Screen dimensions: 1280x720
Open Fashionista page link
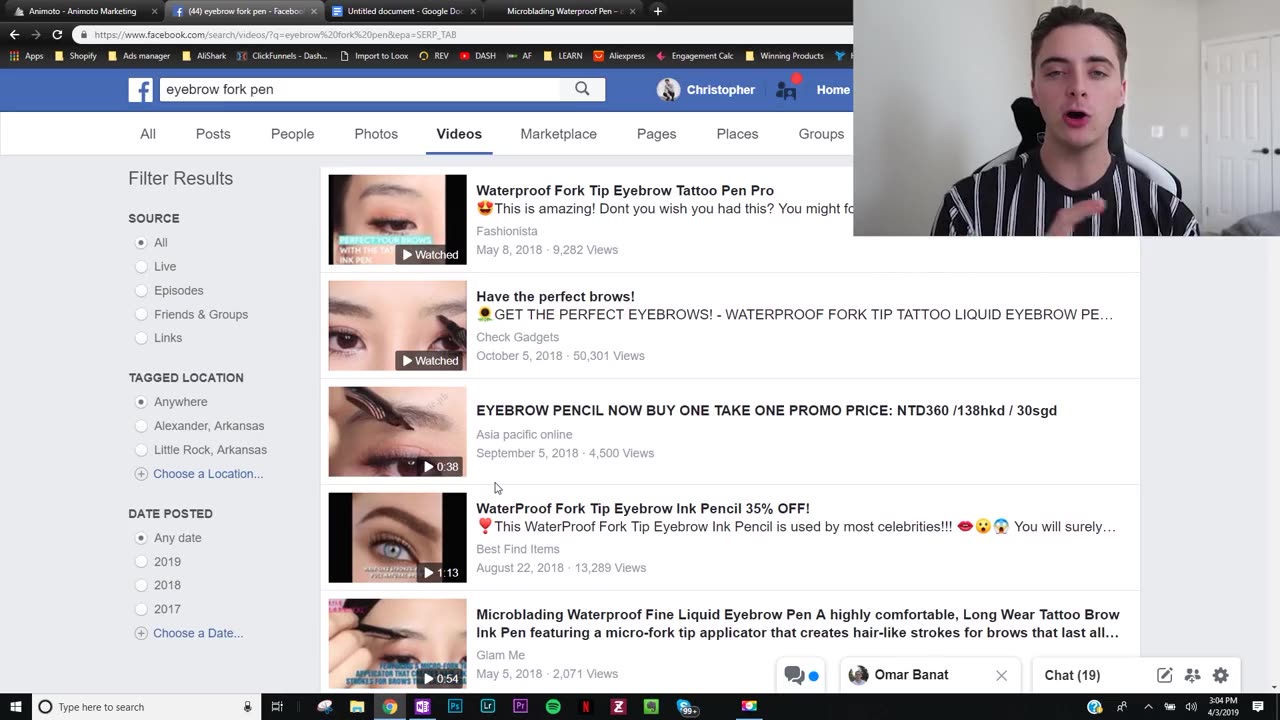coord(507,231)
